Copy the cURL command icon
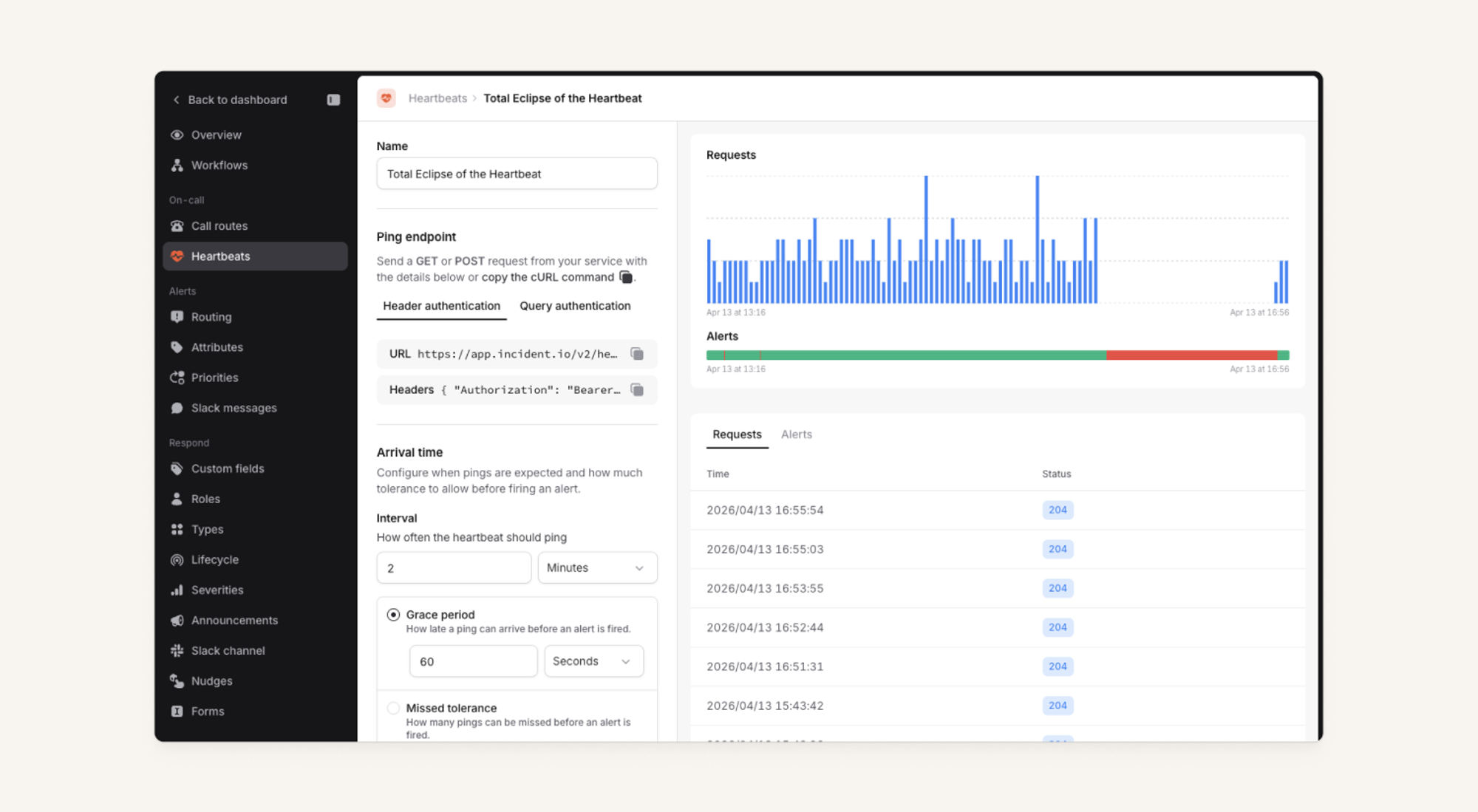This screenshot has height=812, width=1478. click(626, 277)
